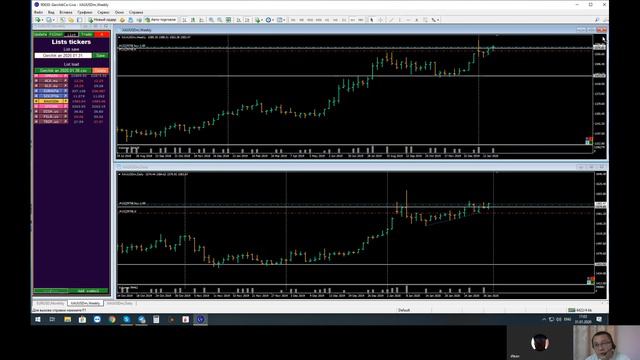Open the Сервис menu

(x=103, y=12)
